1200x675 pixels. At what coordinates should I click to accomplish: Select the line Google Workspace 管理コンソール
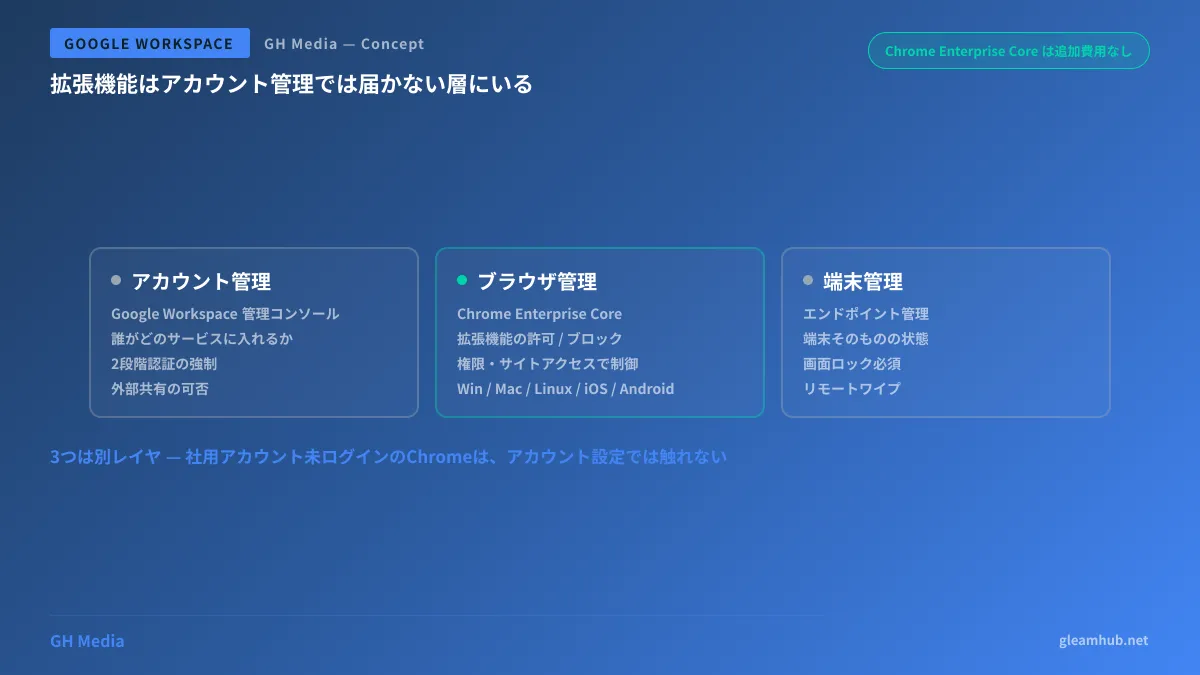(x=225, y=314)
